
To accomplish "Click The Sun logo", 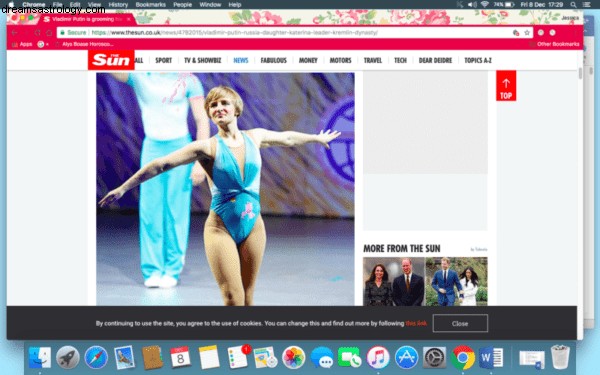I will point(111,60).
